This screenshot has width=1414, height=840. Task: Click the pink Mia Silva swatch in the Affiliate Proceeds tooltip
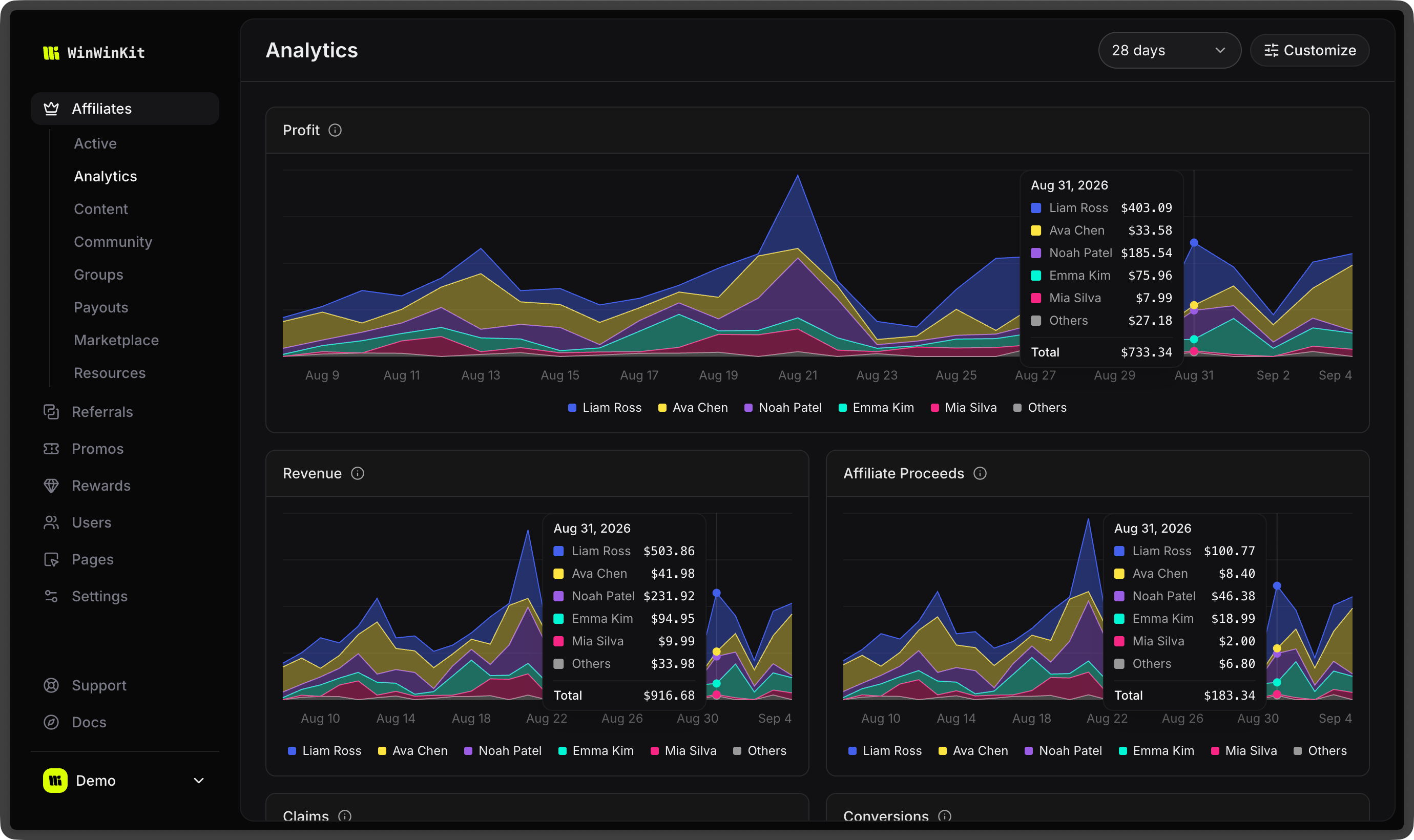1119,641
